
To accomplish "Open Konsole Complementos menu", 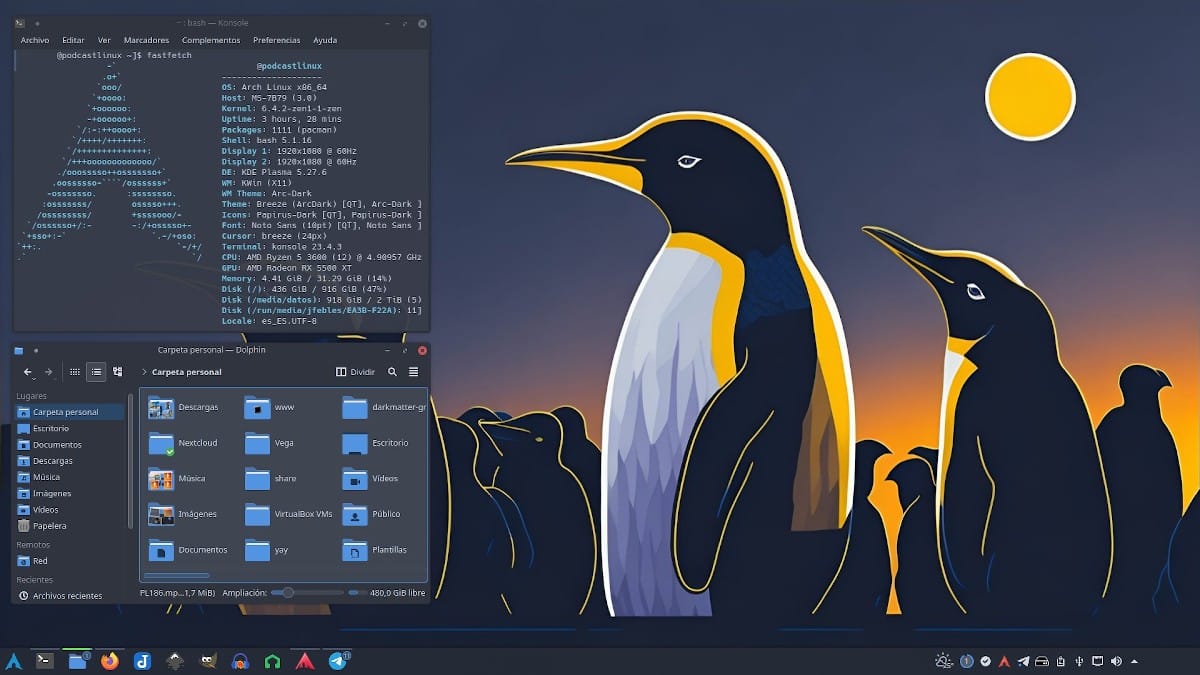I will 211,40.
